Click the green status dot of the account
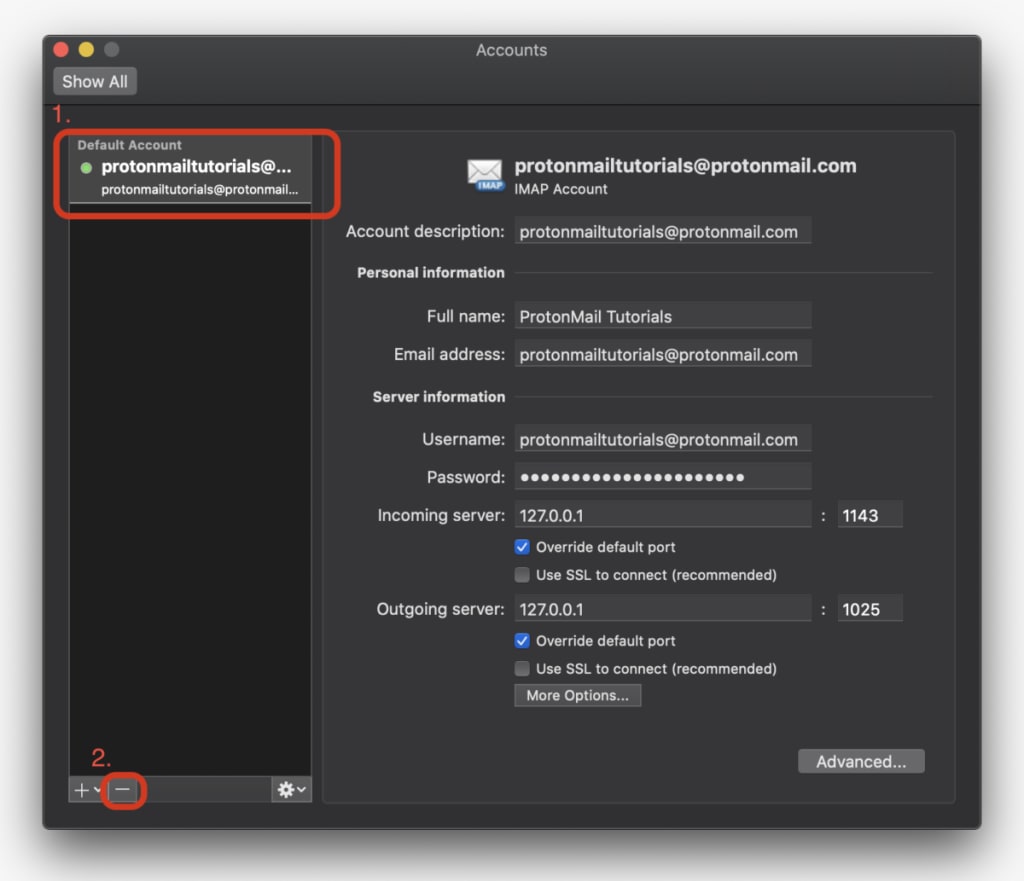 coord(86,168)
